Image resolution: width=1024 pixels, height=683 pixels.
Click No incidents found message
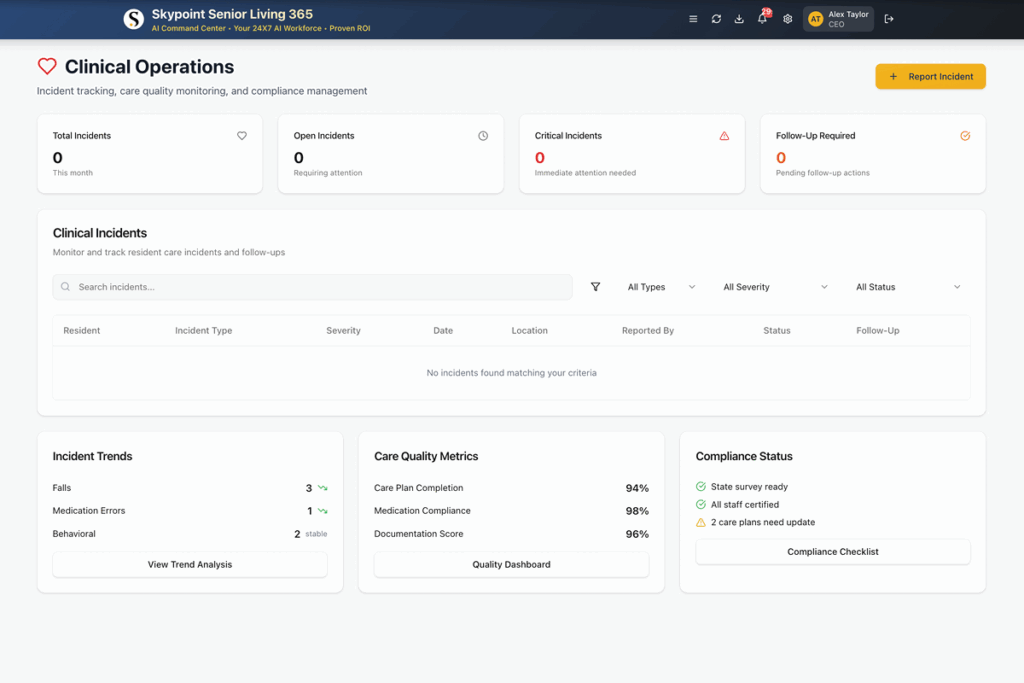tap(511, 373)
